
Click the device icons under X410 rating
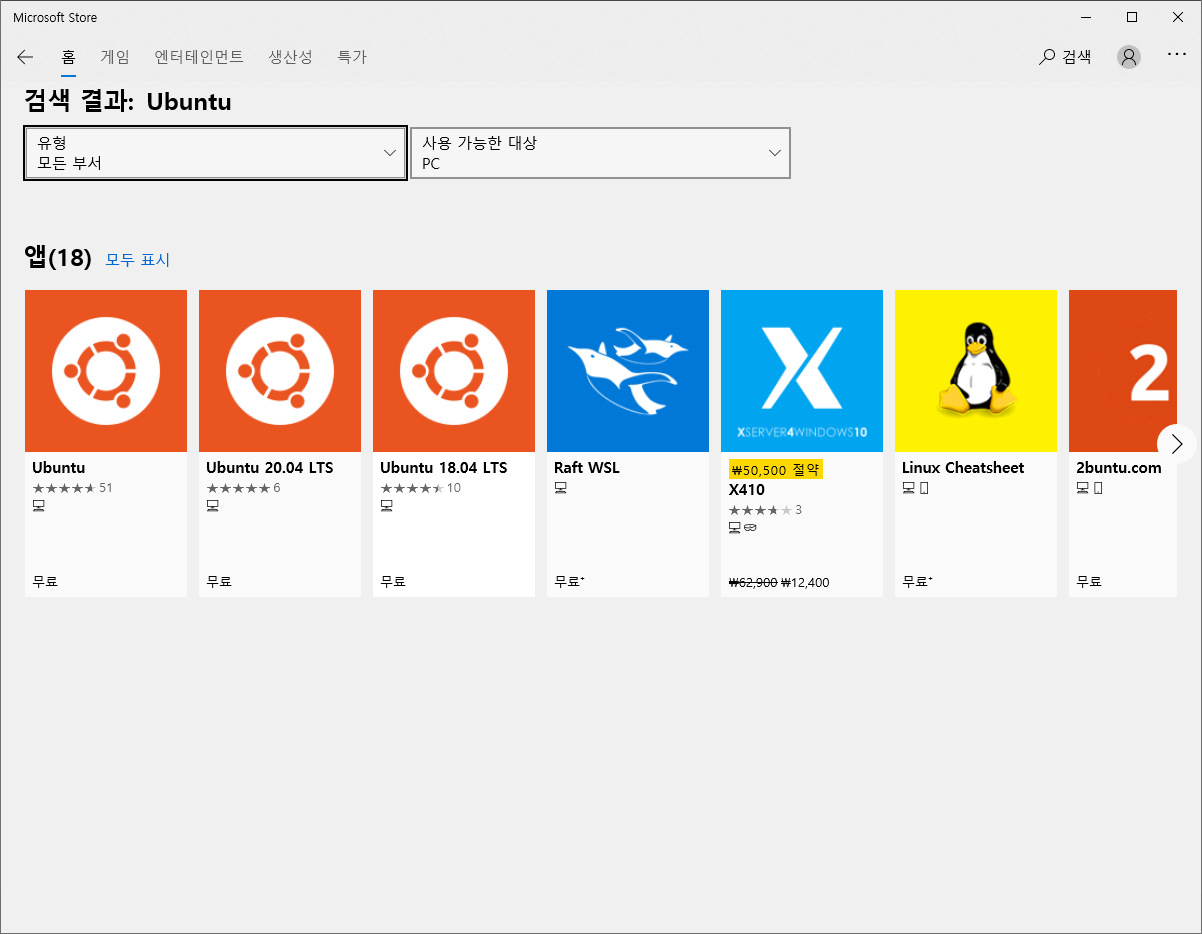pyautogui.click(x=743, y=527)
